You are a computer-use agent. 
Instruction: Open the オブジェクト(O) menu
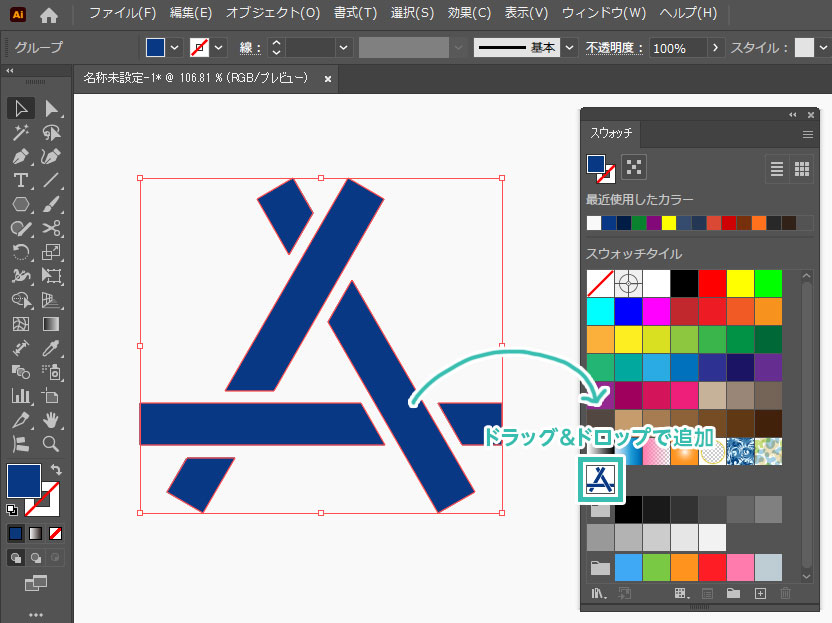click(x=273, y=14)
